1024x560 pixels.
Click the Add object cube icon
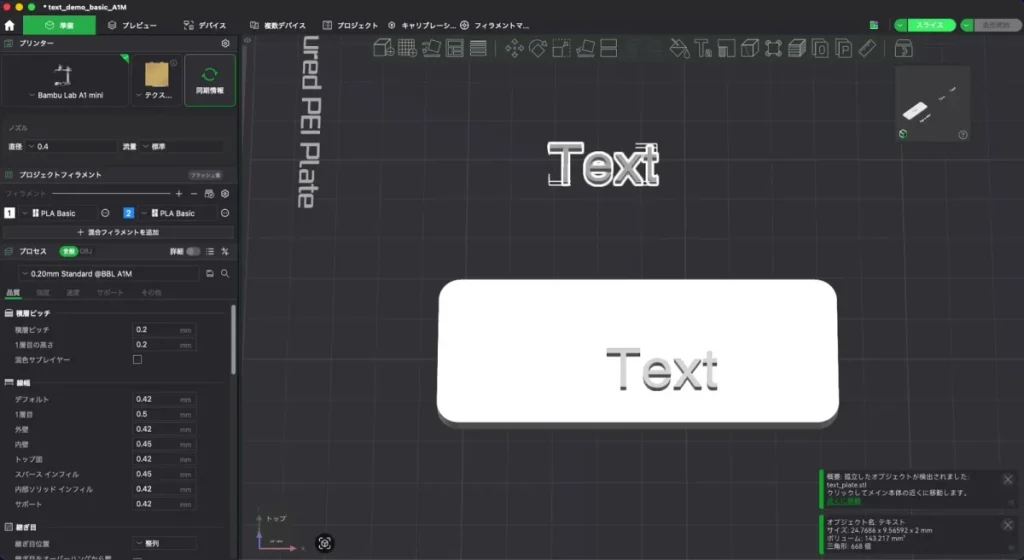tap(383, 48)
